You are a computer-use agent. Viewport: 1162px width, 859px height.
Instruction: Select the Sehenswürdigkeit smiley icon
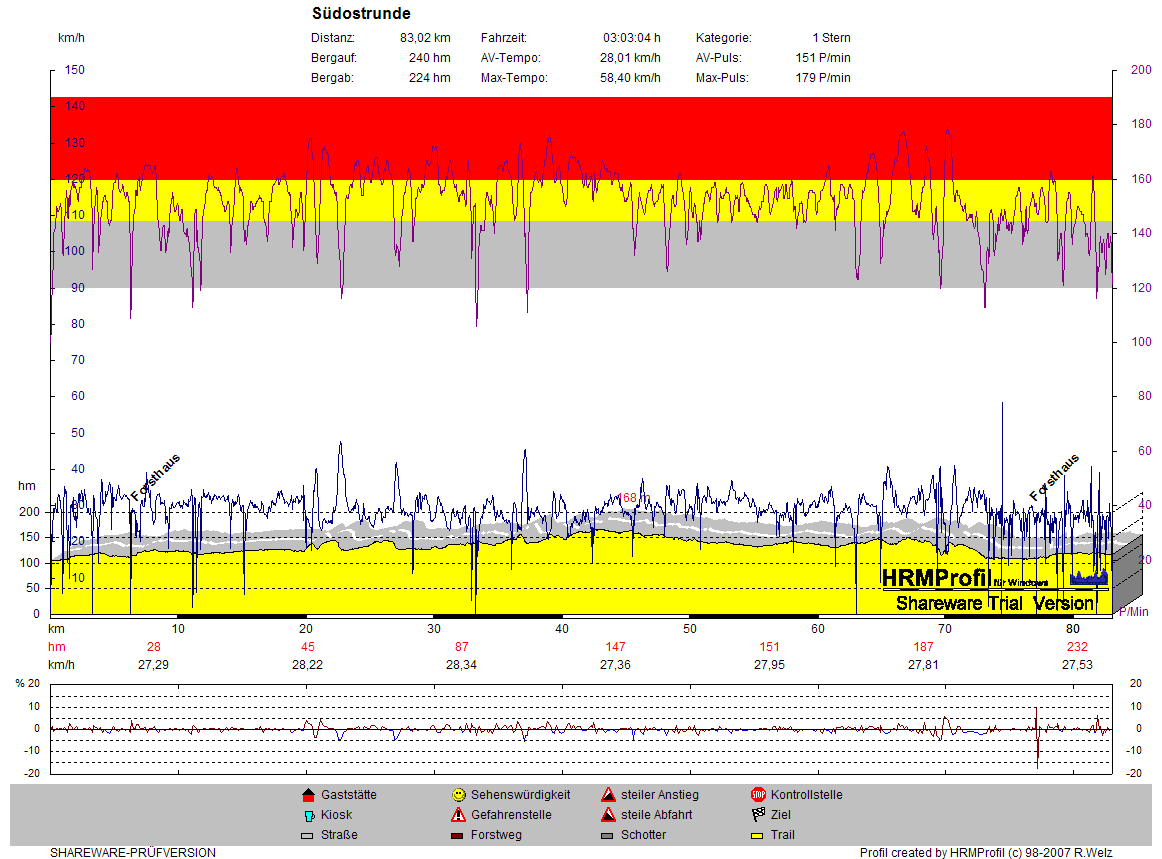click(x=458, y=795)
